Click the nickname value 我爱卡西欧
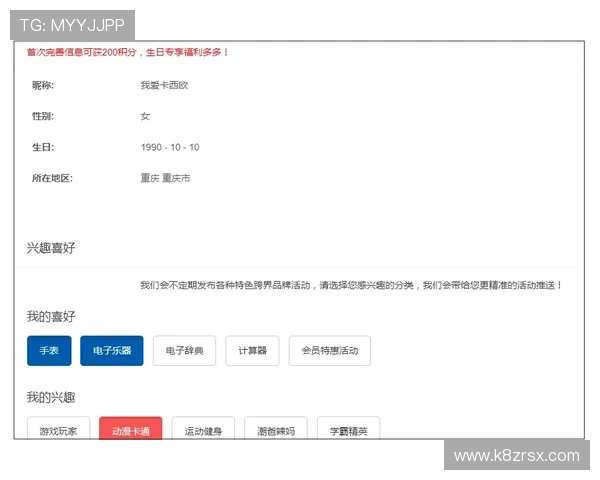The width and height of the screenshot is (600, 480). pos(164,85)
